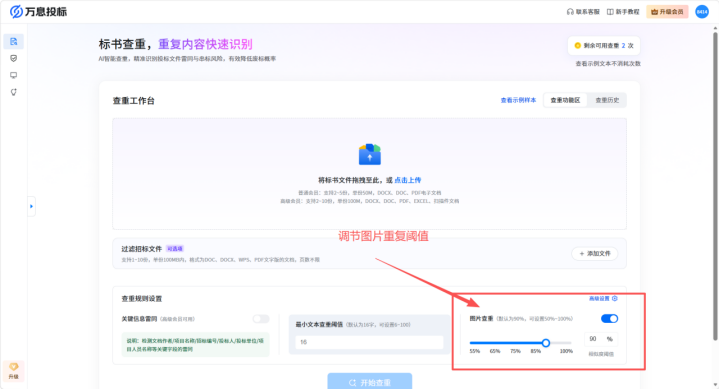Switch to 查重历史 tab
Screen dimensions: 719x390
pos(607,100)
